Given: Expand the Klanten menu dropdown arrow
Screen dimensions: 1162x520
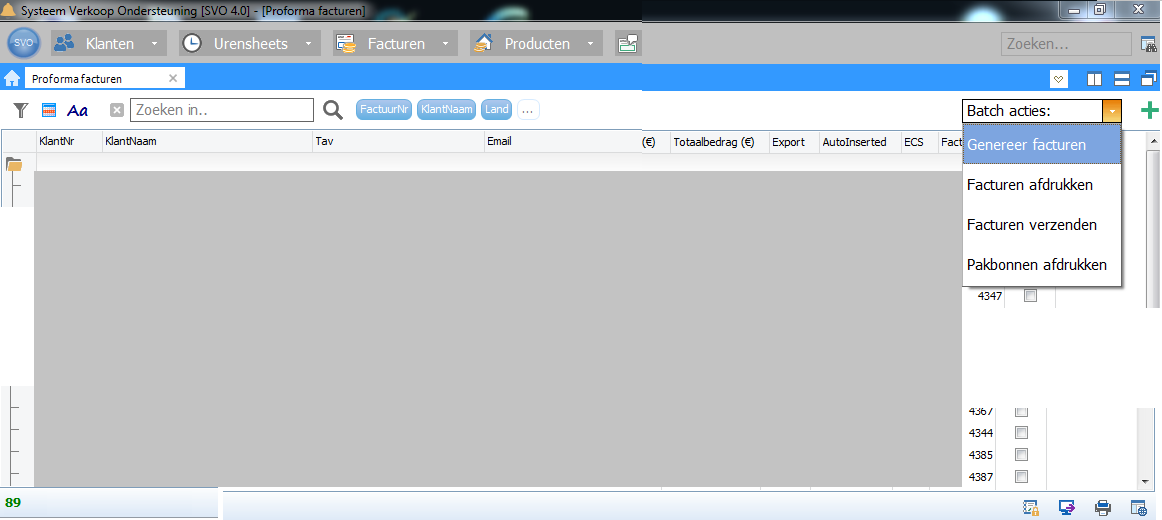Looking at the screenshot, I should tap(154, 44).
